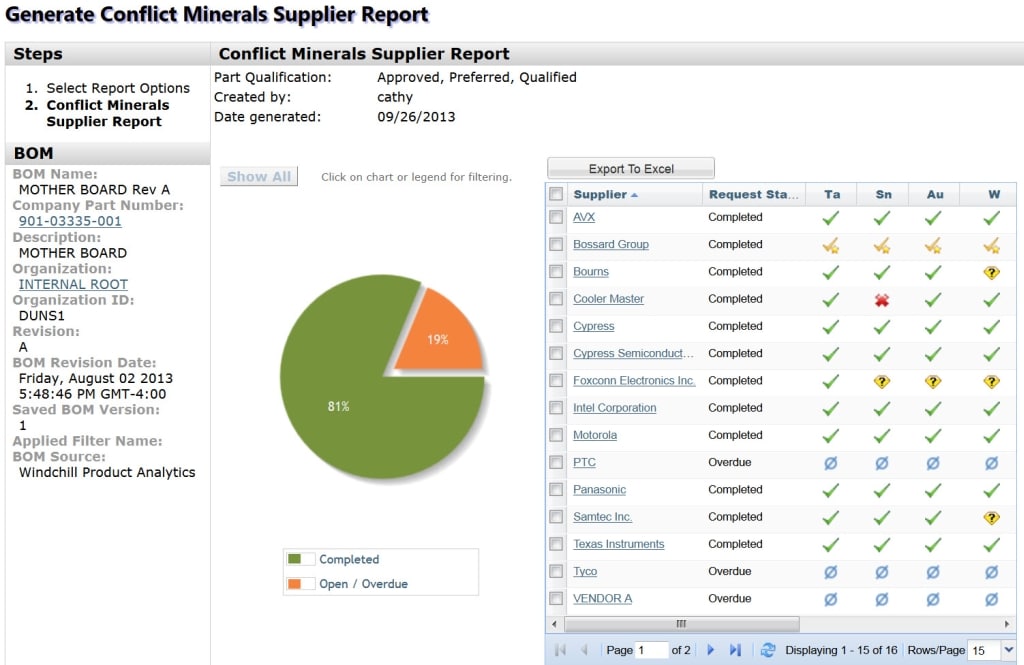Click the Au star-check icon for Bossard Group
The image size is (1024, 665).
point(933,246)
